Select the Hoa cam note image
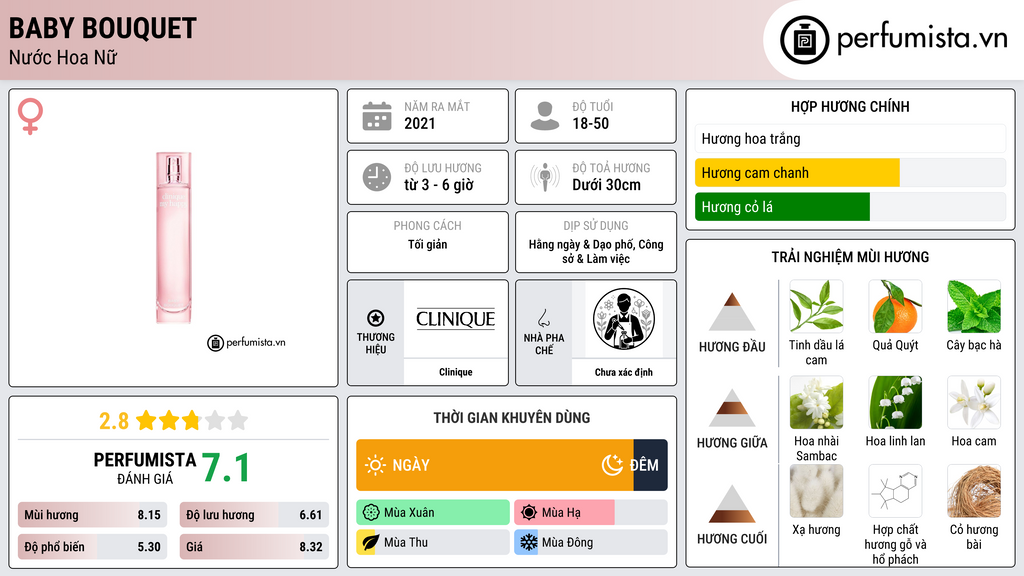 pyautogui.click(x=974, y=402)
